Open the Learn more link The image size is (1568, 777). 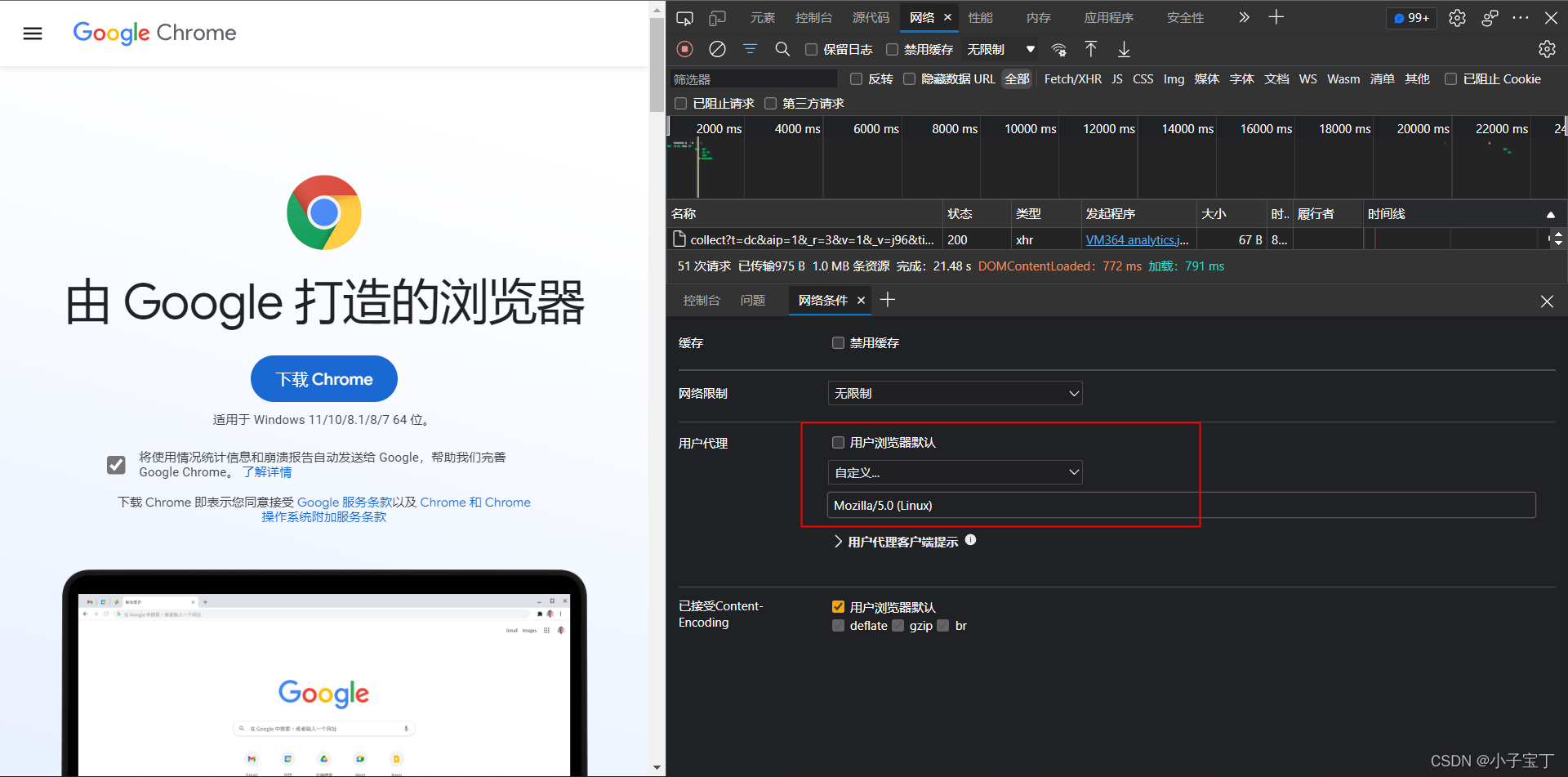pyautogui.click(x=267, y=472)
